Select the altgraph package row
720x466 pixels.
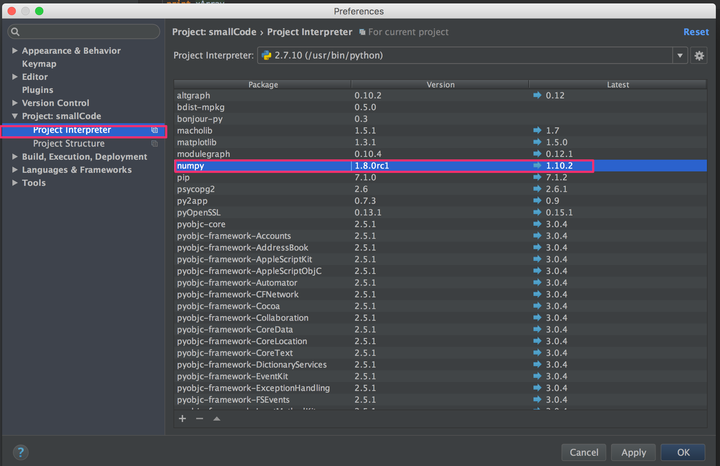[440, 95]
